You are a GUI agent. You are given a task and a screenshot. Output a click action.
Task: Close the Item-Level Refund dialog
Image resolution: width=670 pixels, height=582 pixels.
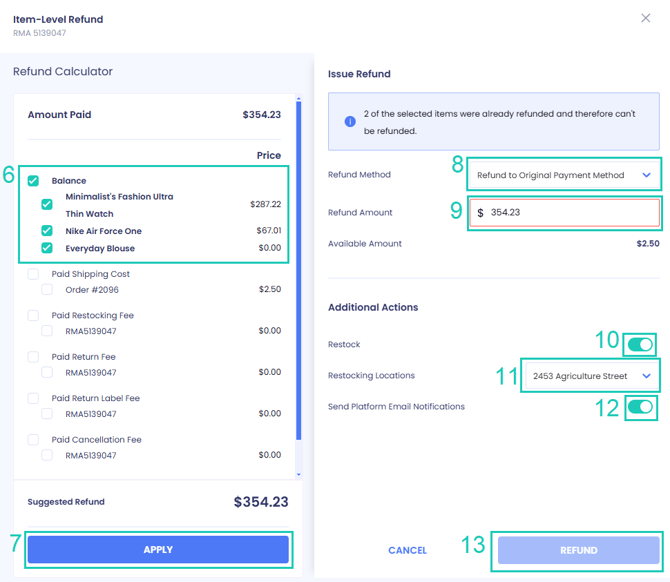(x=645, y=18)
